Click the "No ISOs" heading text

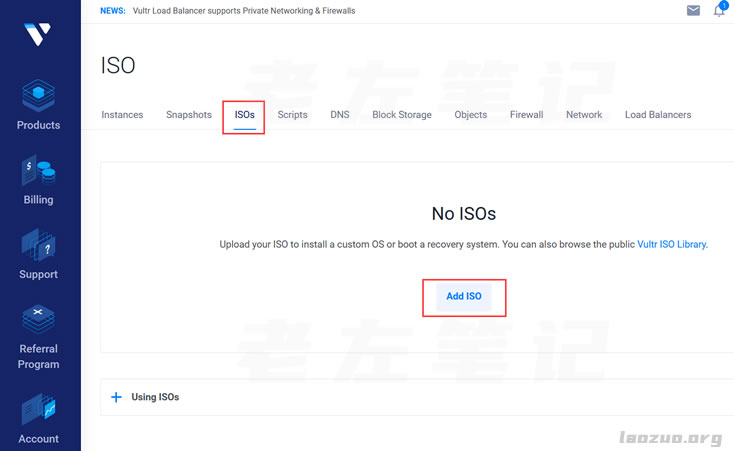point(463,214)
